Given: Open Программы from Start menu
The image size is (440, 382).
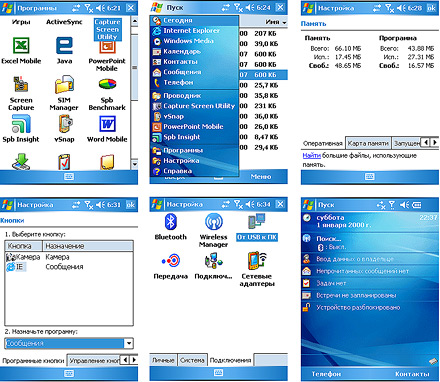Looking at the screenshot, I should pyautogui.click(x=195, y=150).
